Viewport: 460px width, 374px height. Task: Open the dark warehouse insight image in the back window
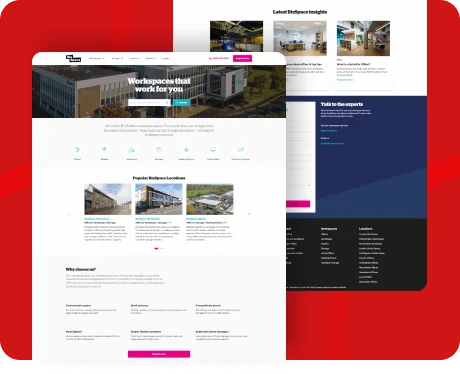[236, 36]
